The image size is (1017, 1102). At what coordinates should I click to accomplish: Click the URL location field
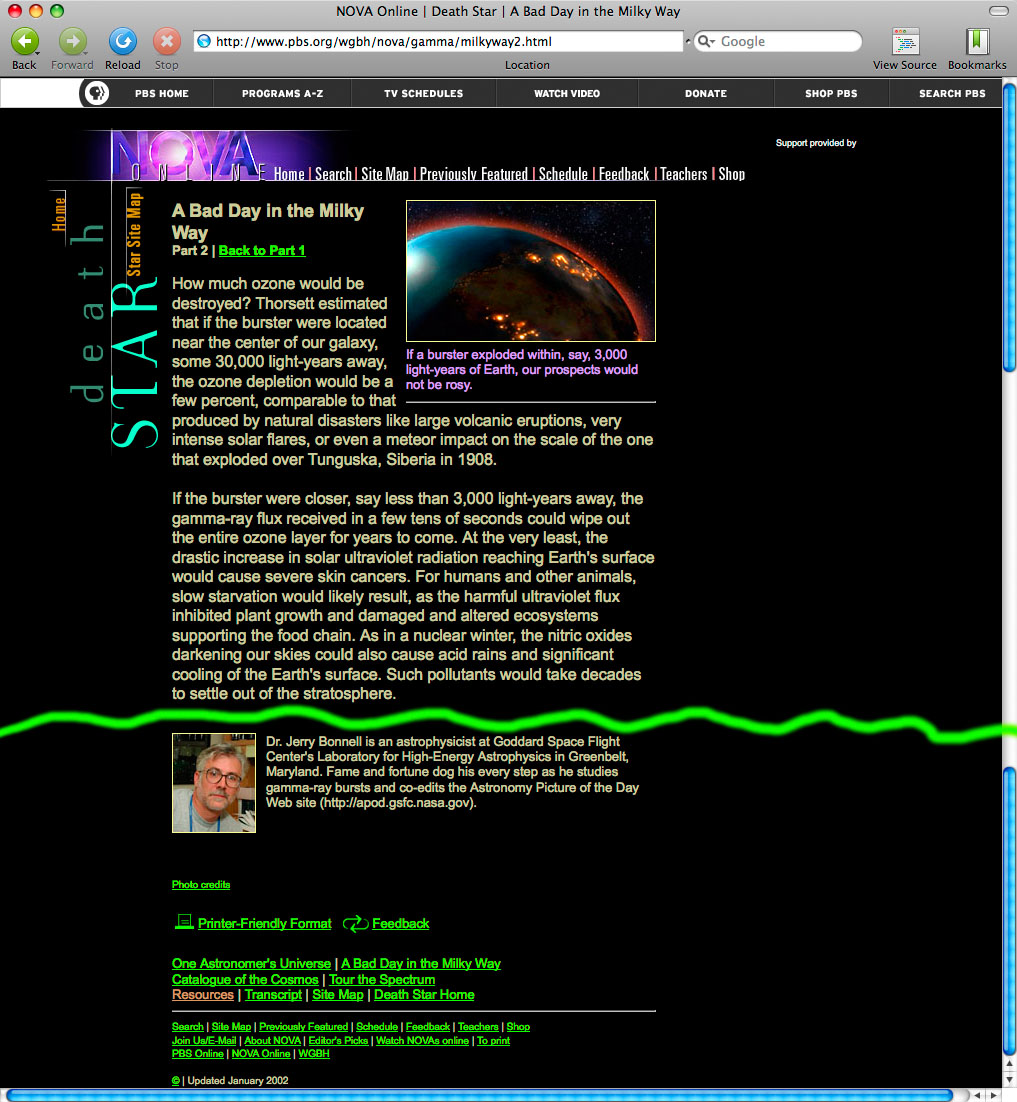click(x=439, y=41)
